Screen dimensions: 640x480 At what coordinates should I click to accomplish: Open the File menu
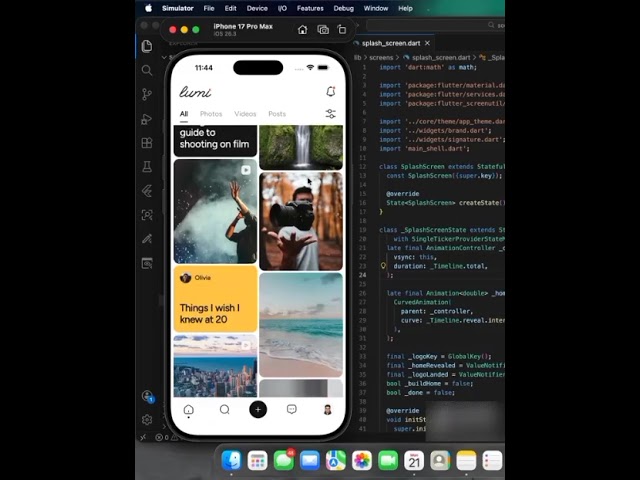[209, 8]
